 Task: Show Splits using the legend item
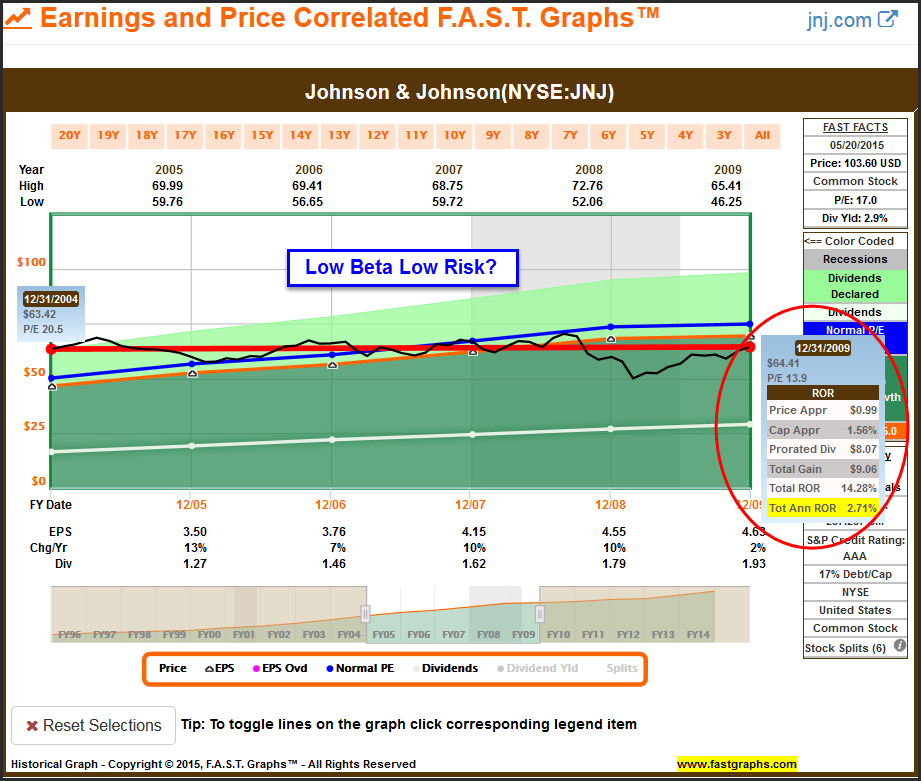coord(621,668)
